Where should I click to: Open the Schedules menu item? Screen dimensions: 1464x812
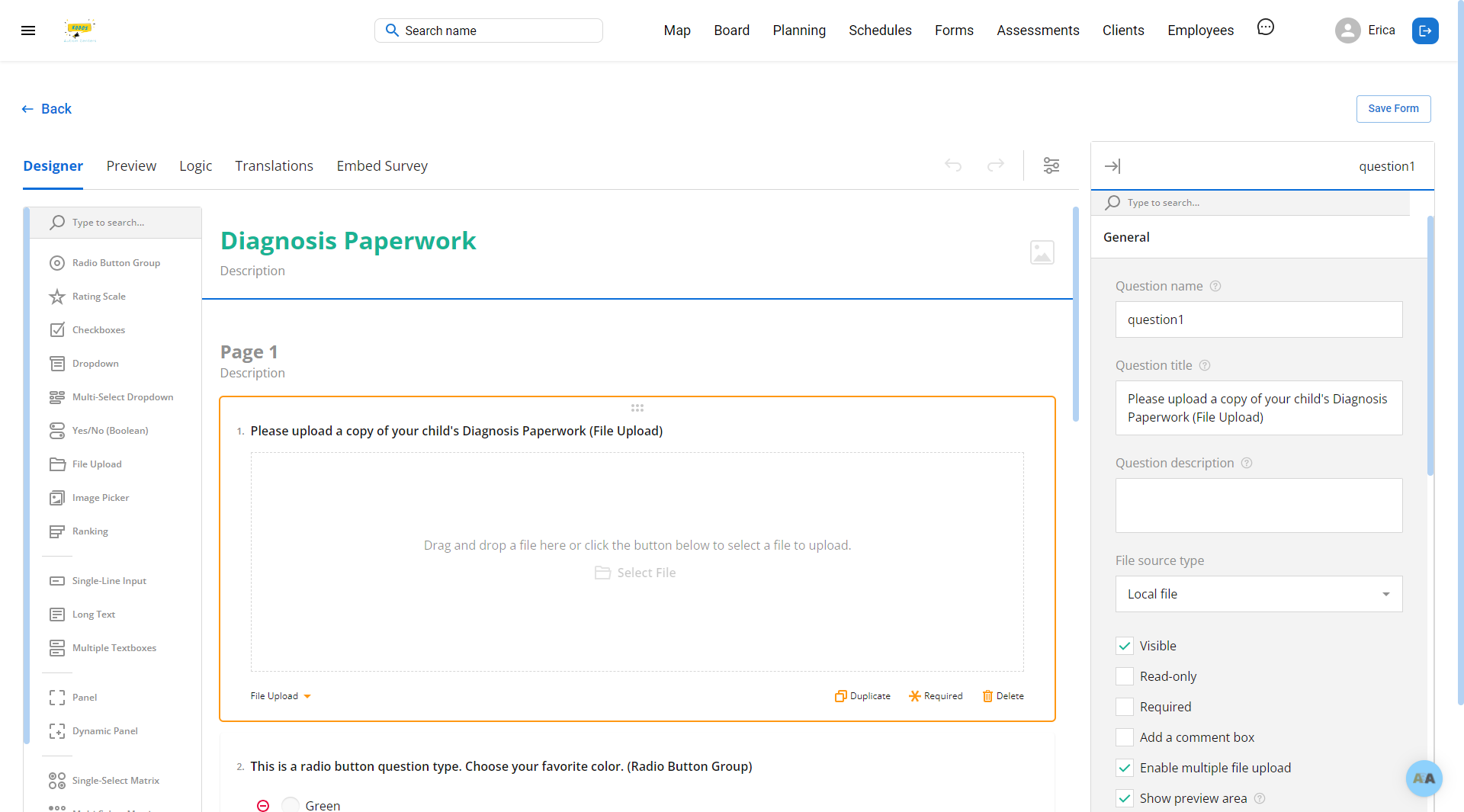coord(880,30)
